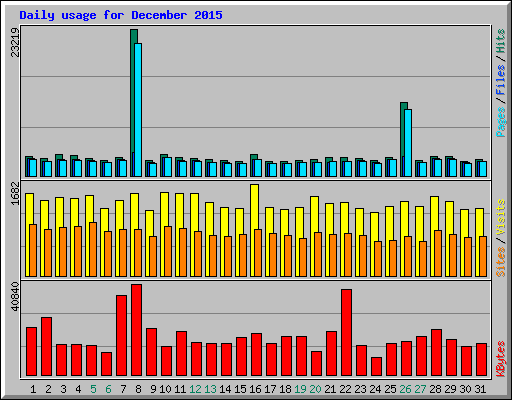Select the red KBytes bar for day 7
The height and width of the screenshot is (400, 512).
point(121,335)
